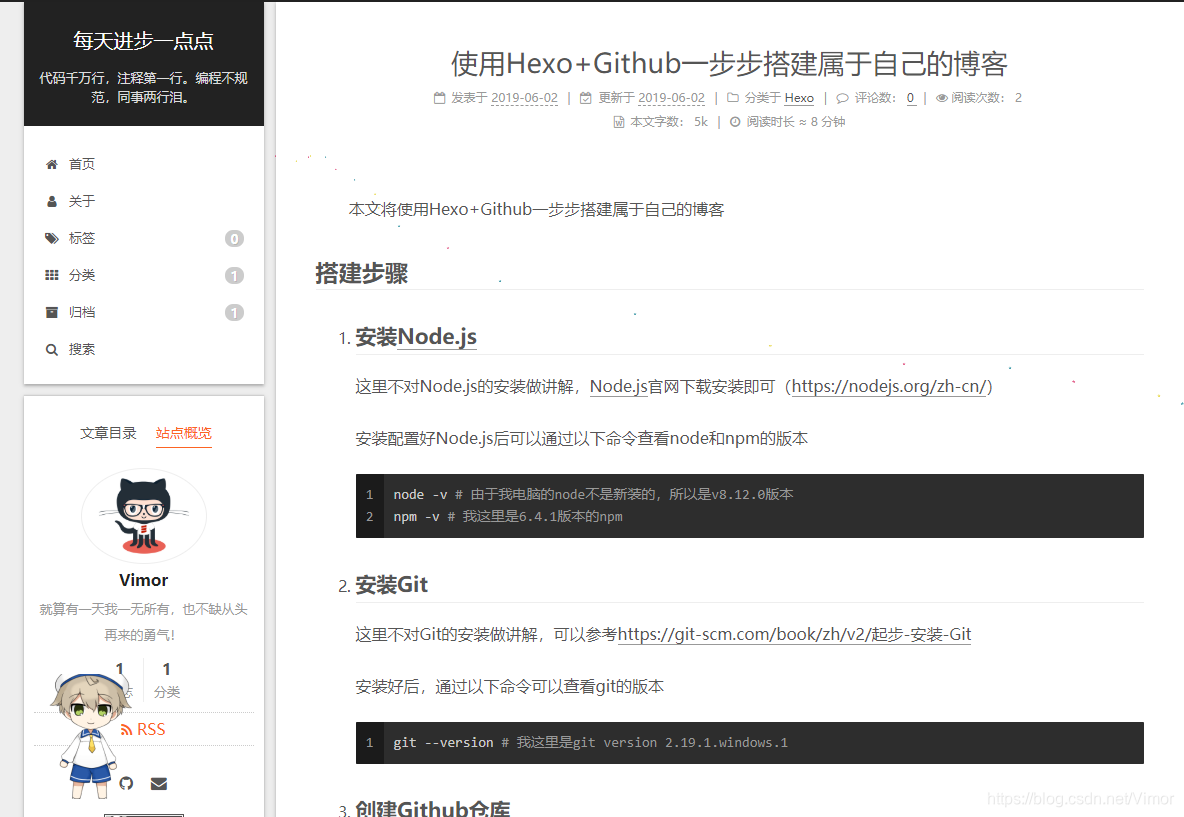Open the https://nodejs.org/zh-cn/ link
This screenshot has width=1184, height=817.
[x=889, y=387]
